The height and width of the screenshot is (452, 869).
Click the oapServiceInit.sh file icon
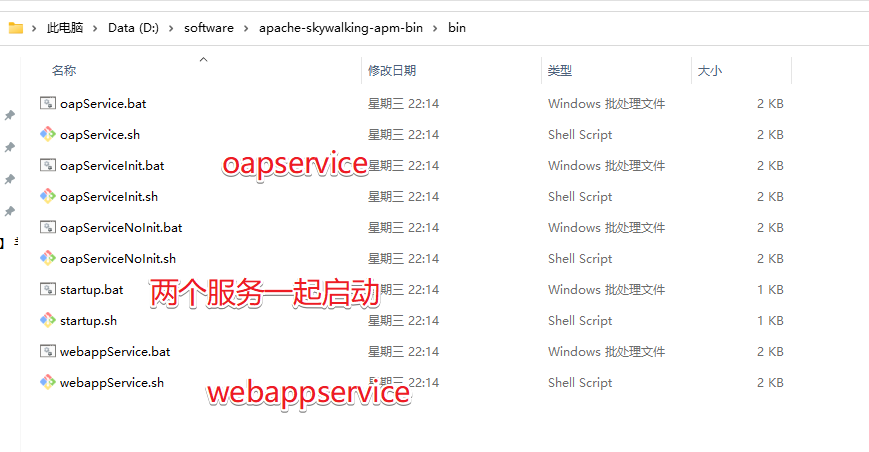coord(48,196)
